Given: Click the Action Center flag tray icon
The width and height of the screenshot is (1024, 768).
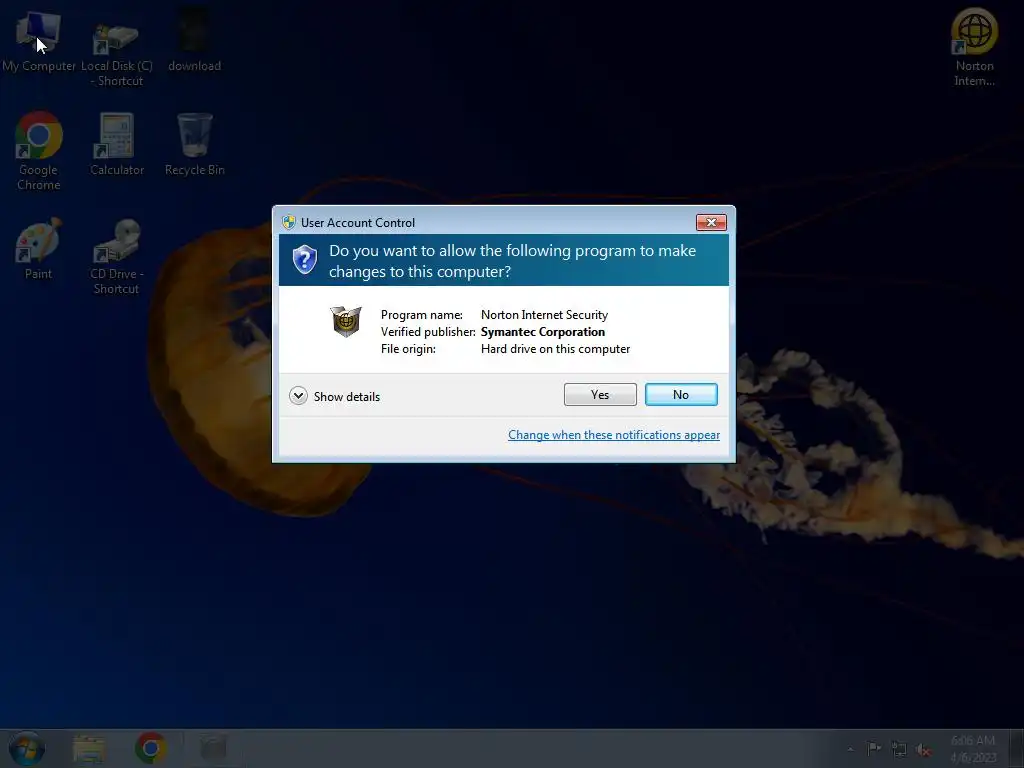Looking at the screenshot, I should tap(873, 749).
